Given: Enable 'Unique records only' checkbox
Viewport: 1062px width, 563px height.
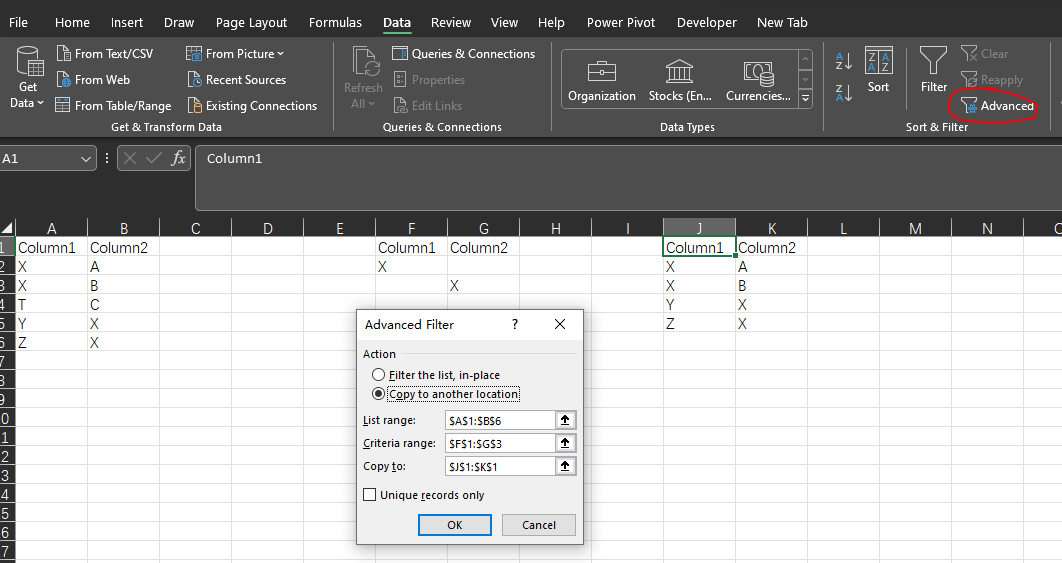Looking at the screenshot, I should tap(370, 495).
